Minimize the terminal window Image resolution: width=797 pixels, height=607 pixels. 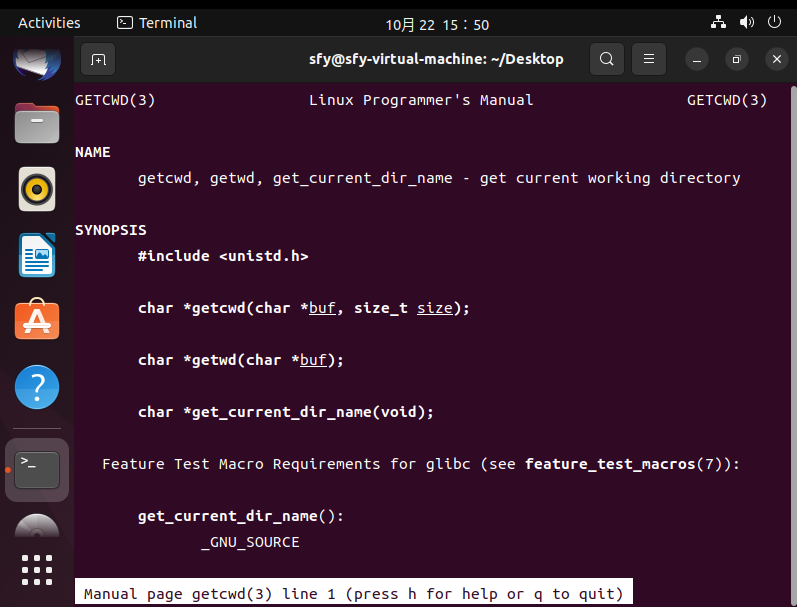(x=697, y=59)
